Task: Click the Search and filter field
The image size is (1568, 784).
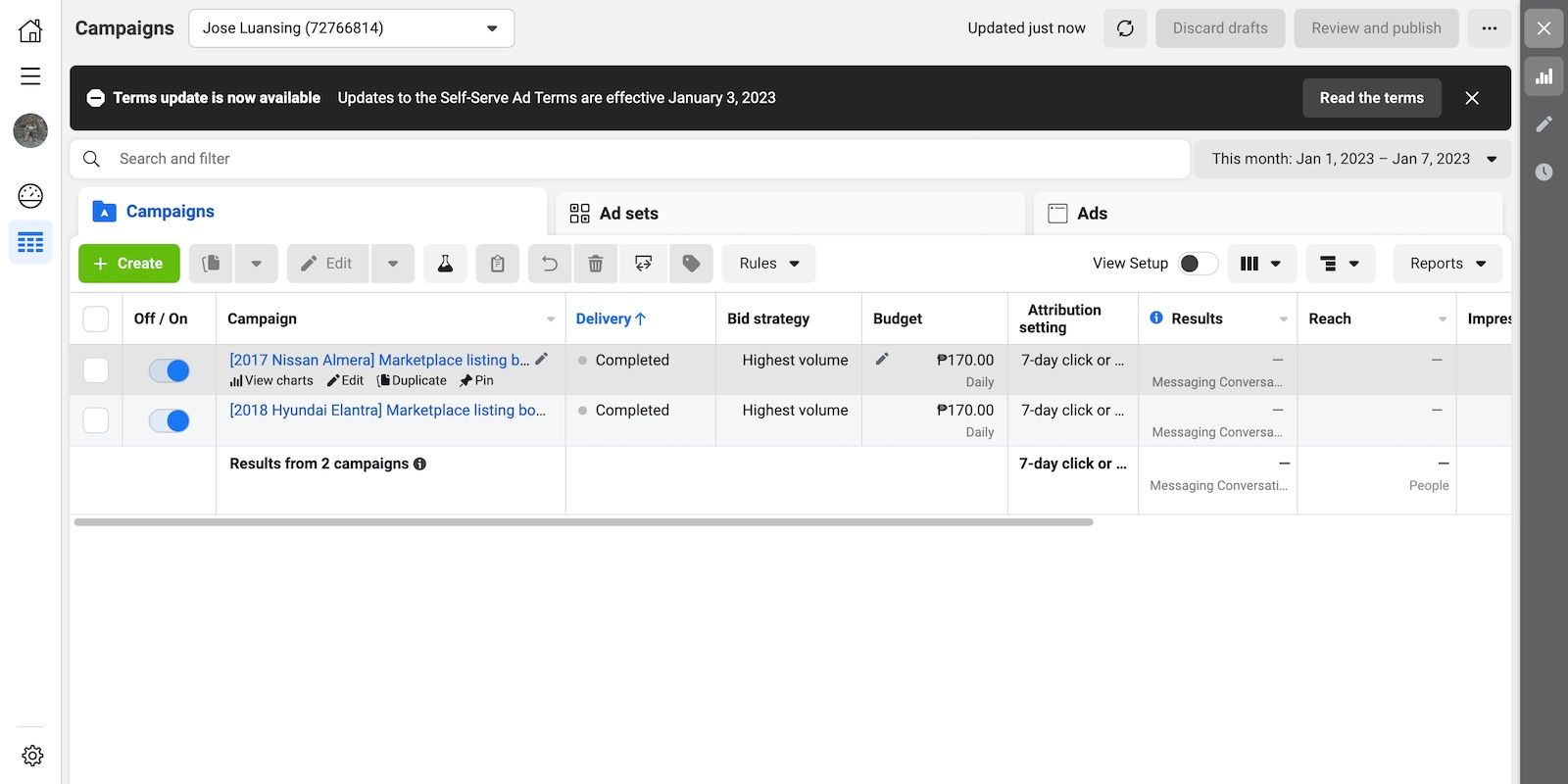Action: [627, 159]
